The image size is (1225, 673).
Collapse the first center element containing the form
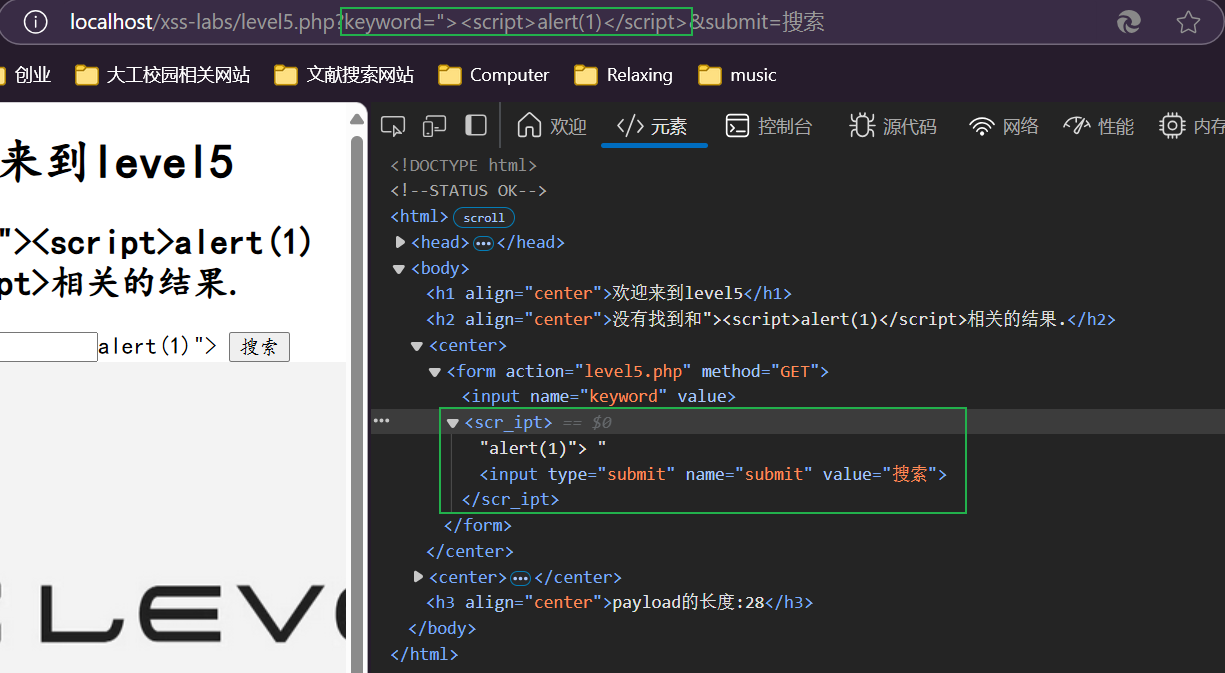417,345
